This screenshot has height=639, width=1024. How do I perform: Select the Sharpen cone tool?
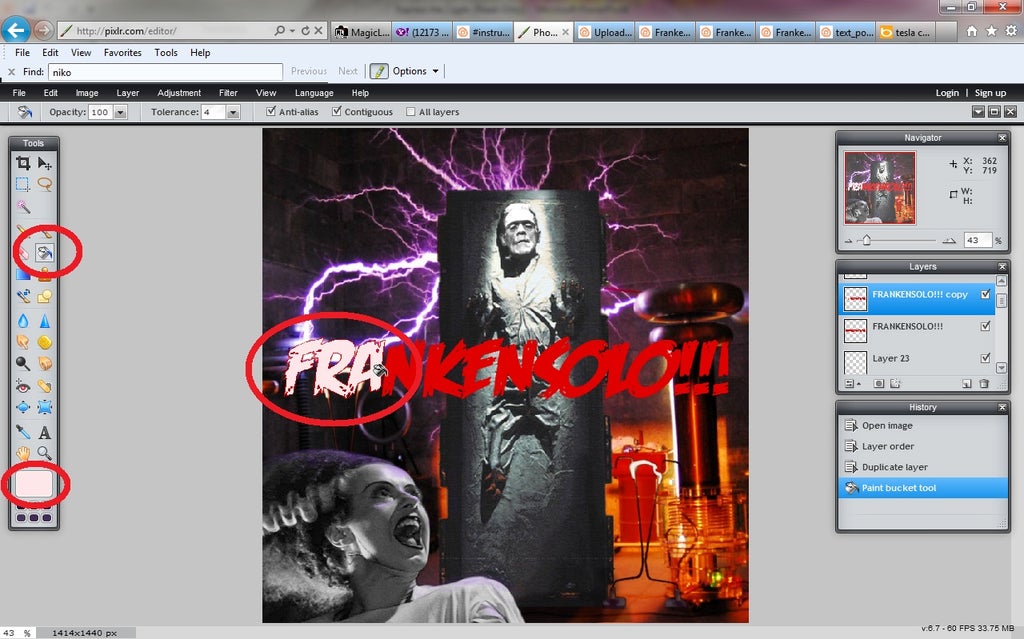pos(44,321)
